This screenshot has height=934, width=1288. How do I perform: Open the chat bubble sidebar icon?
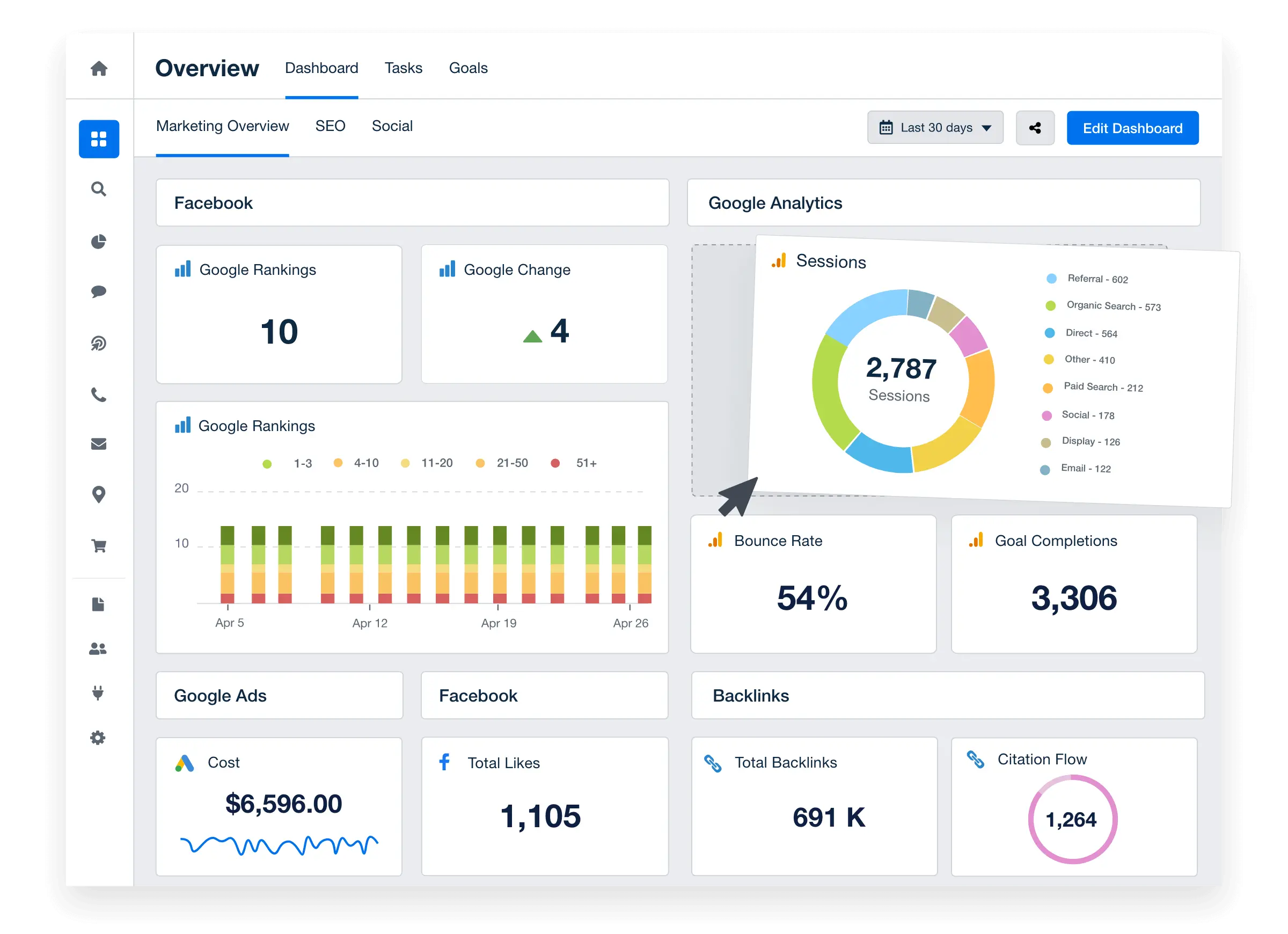tap(99, 292)
